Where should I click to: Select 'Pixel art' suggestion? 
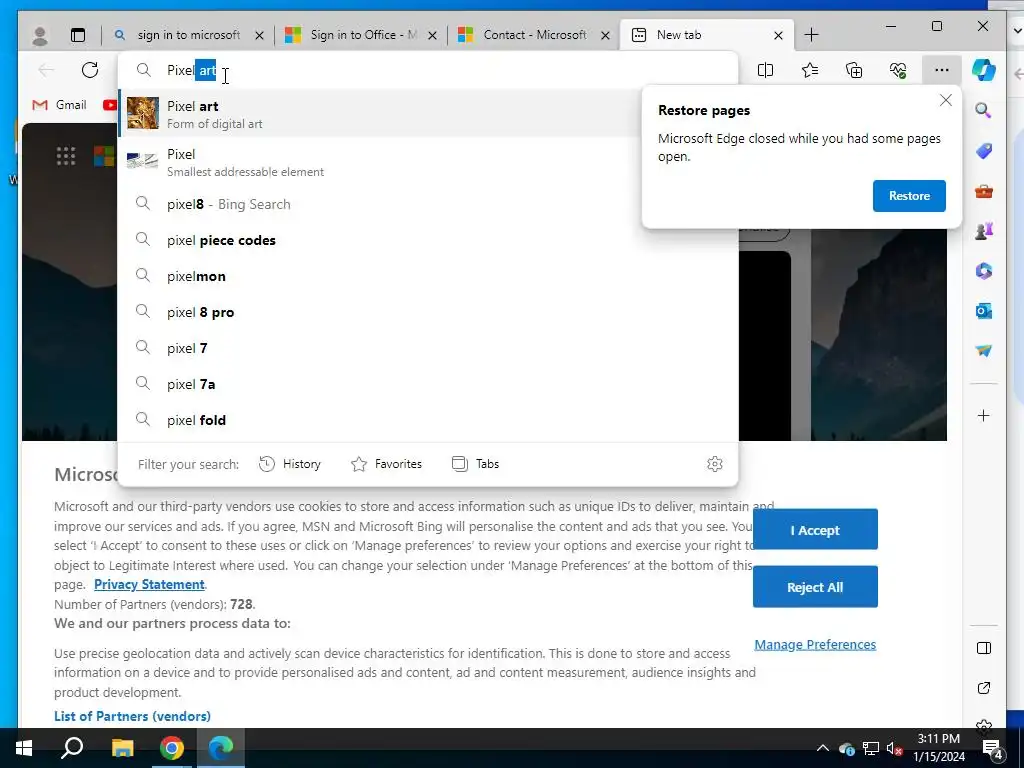tap(428, 114)
